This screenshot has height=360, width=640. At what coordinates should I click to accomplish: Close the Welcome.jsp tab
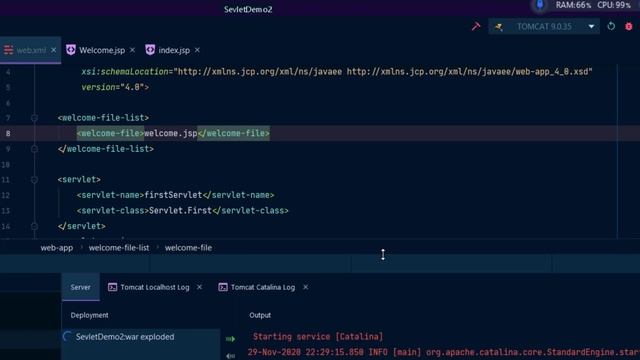pos(132,50)
